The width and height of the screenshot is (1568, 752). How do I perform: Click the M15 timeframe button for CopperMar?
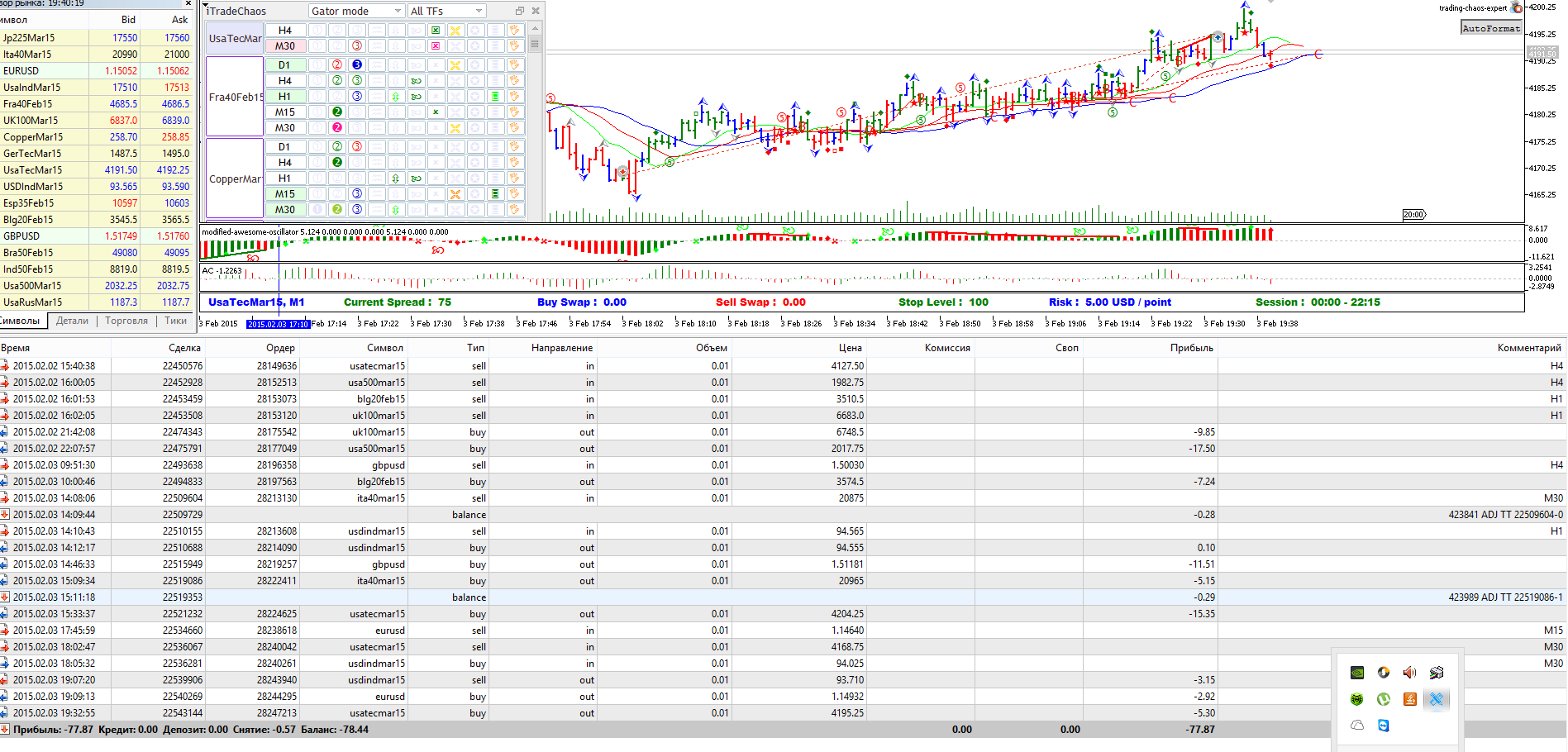285,193
